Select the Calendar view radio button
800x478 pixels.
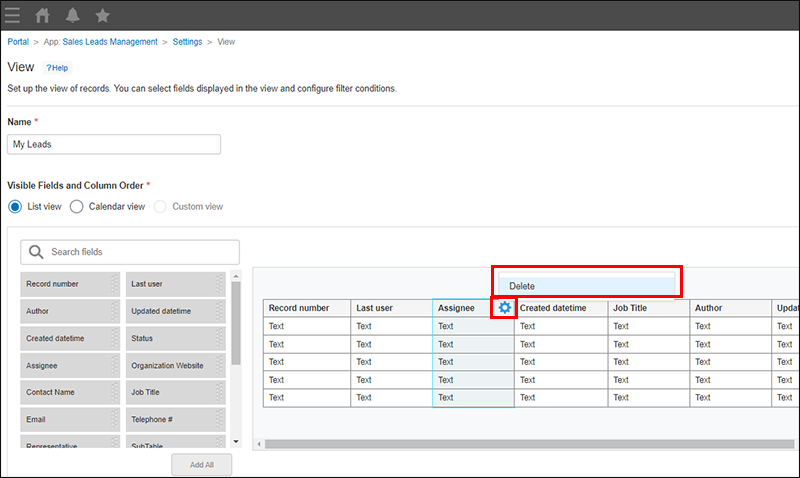(76, 207)
